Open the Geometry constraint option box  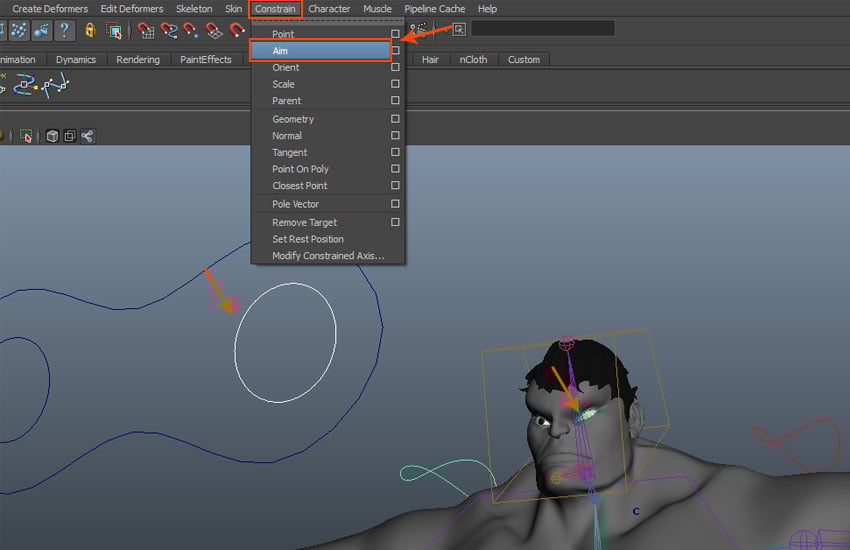pyautogui.click(x=395, y=119)
